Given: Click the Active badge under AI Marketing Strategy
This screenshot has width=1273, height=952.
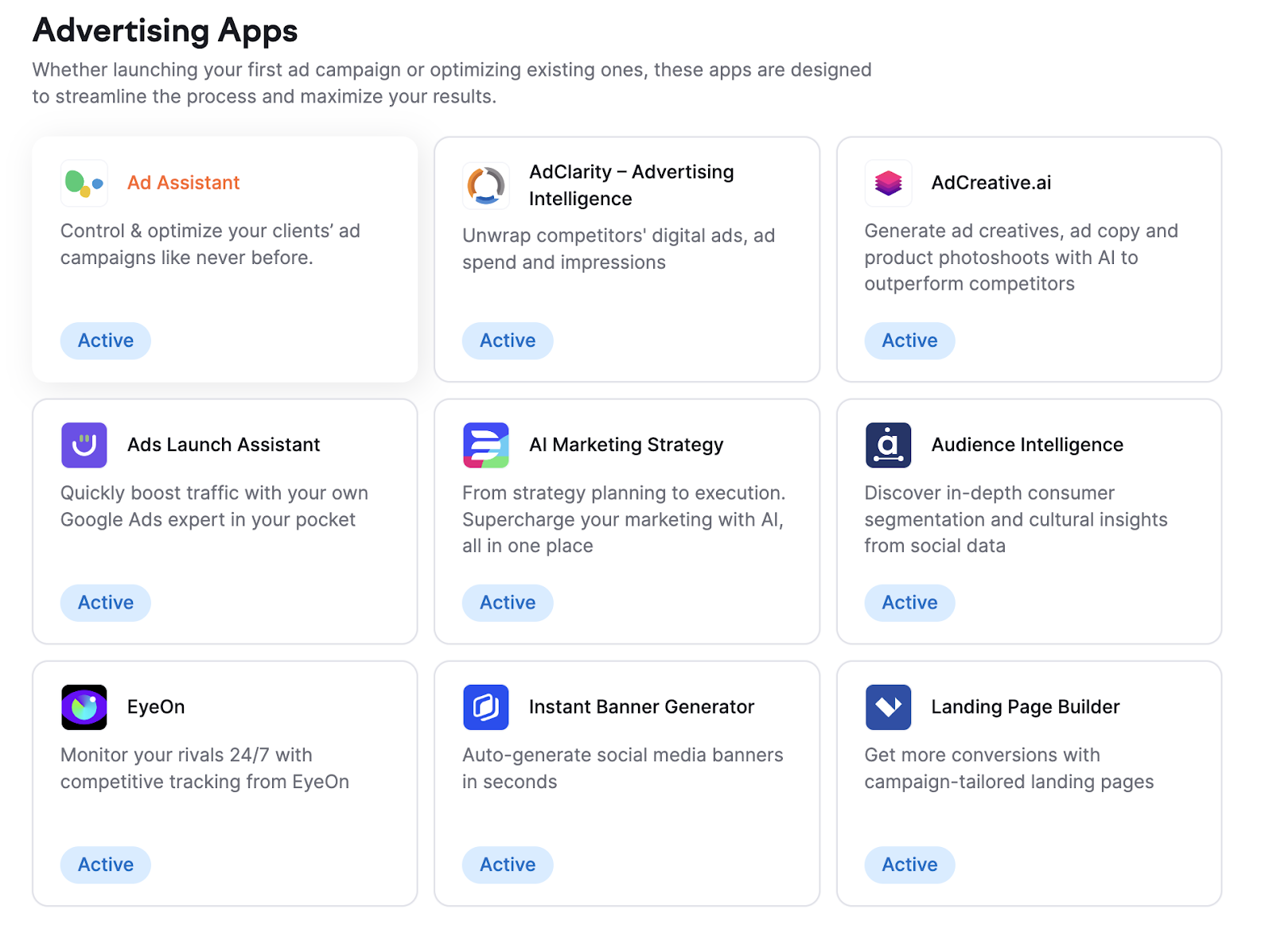Looking at the screenshot, I should tap(507, 603).
